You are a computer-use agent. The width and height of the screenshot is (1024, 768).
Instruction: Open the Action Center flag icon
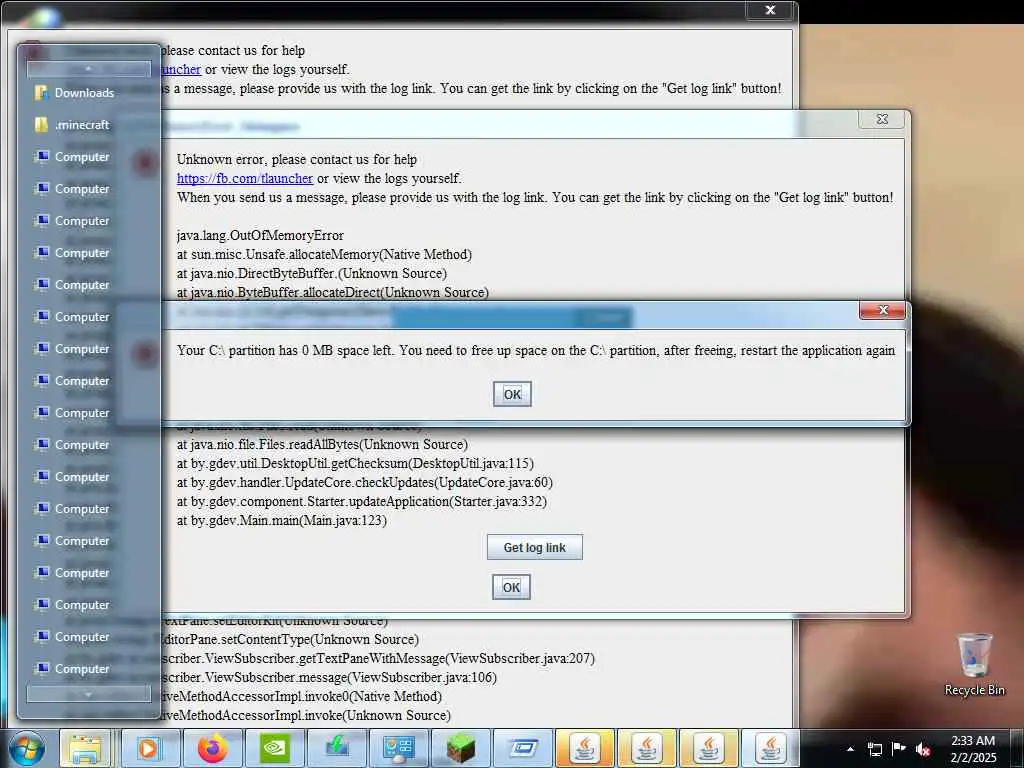click(x=899, y=749)
